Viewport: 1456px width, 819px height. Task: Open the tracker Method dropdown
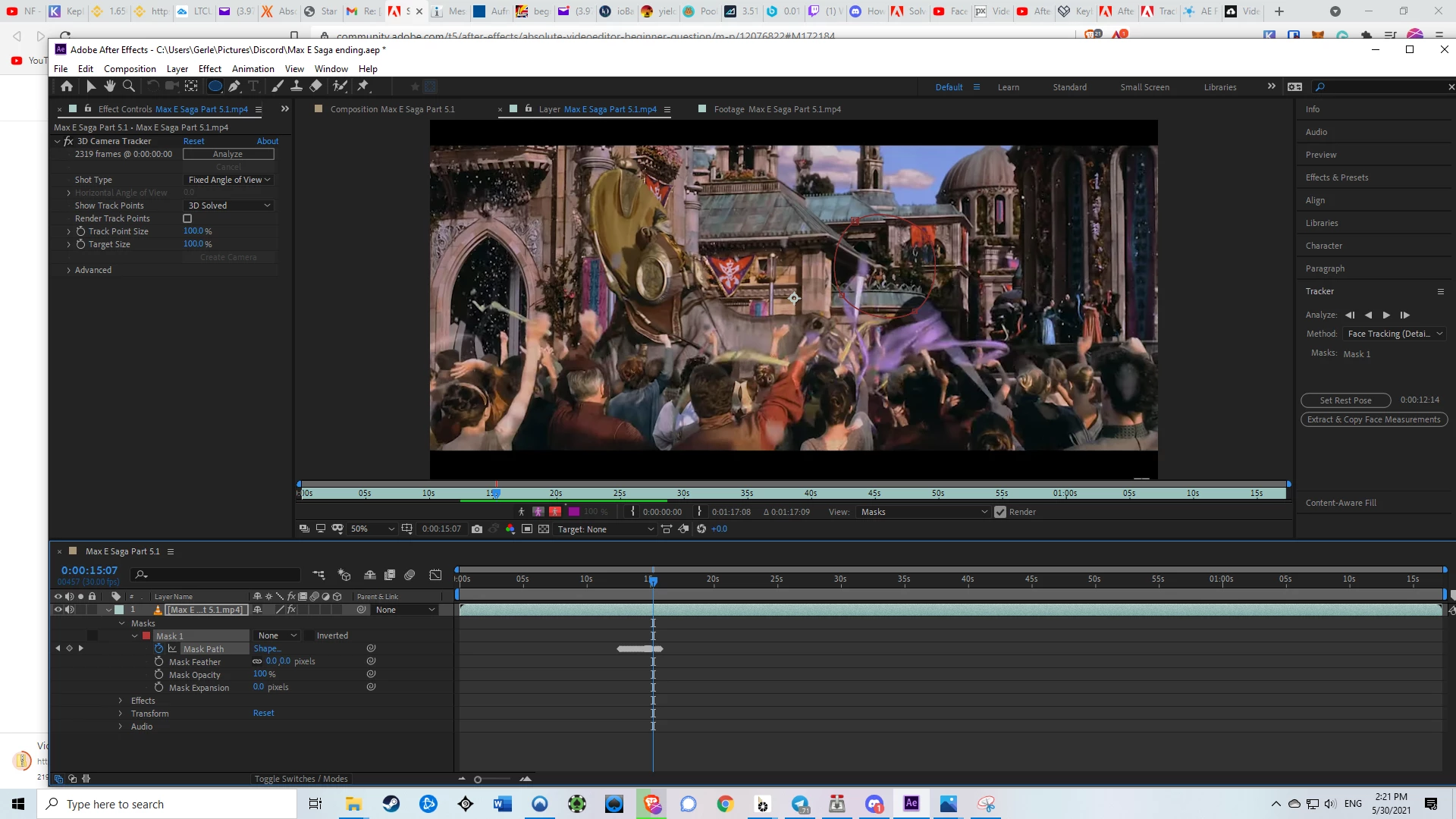(1395, 334)
